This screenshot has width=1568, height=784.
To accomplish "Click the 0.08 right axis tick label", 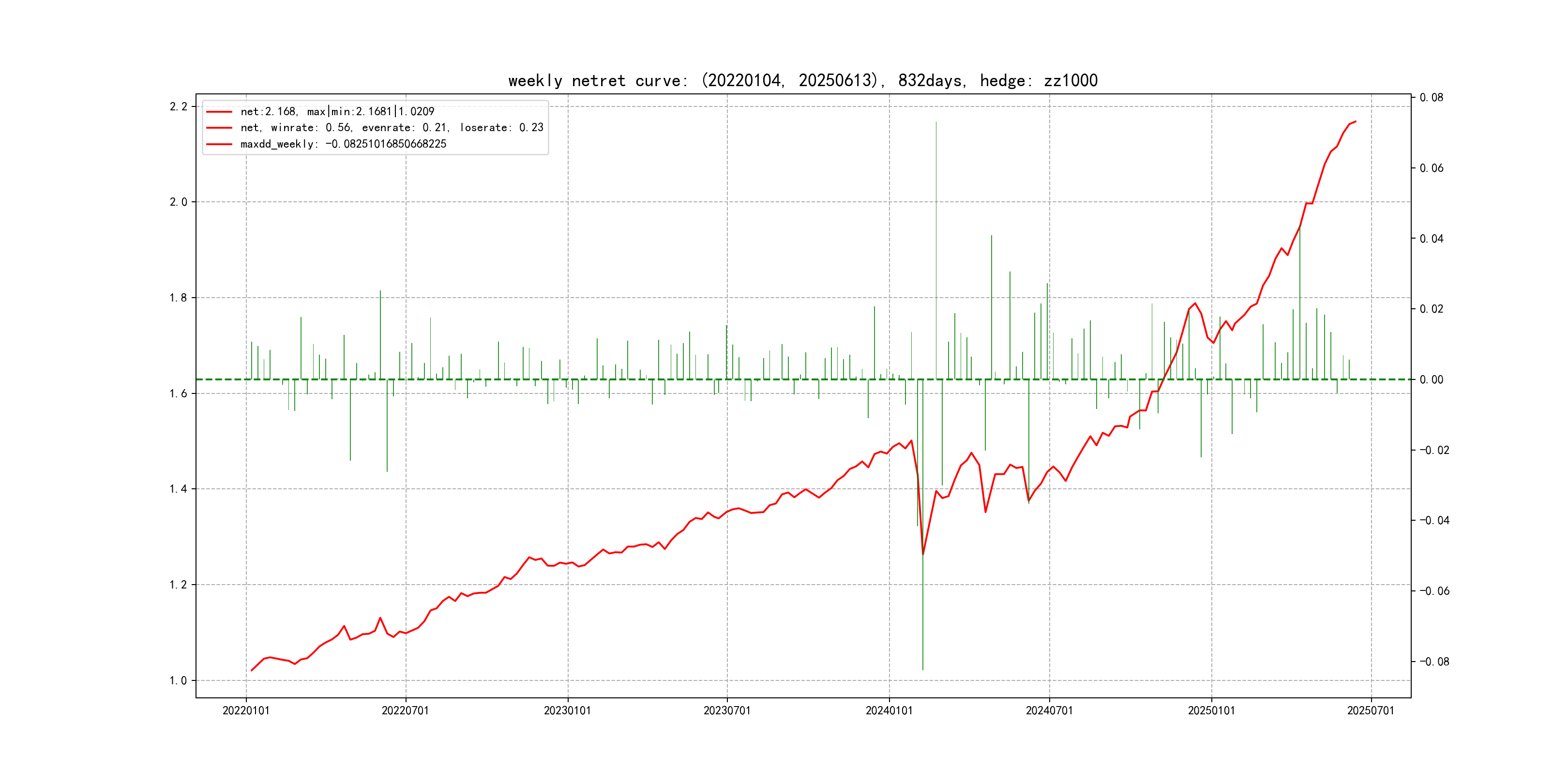I will point(1431,97).
